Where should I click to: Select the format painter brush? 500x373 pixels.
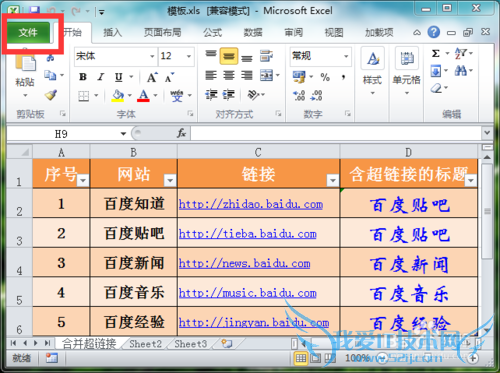51,95
